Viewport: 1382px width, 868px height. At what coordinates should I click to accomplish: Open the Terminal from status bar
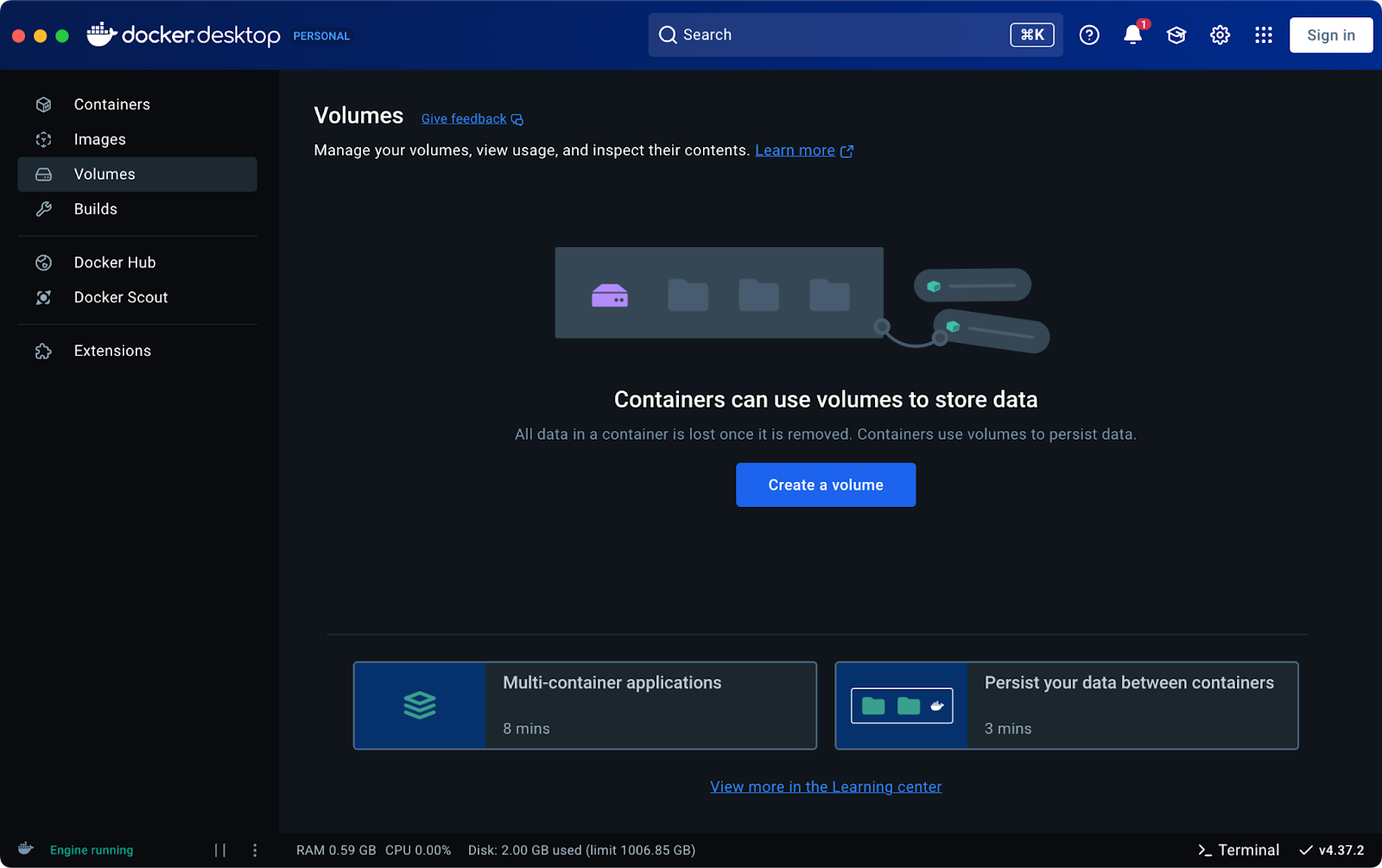(1239, 851)
